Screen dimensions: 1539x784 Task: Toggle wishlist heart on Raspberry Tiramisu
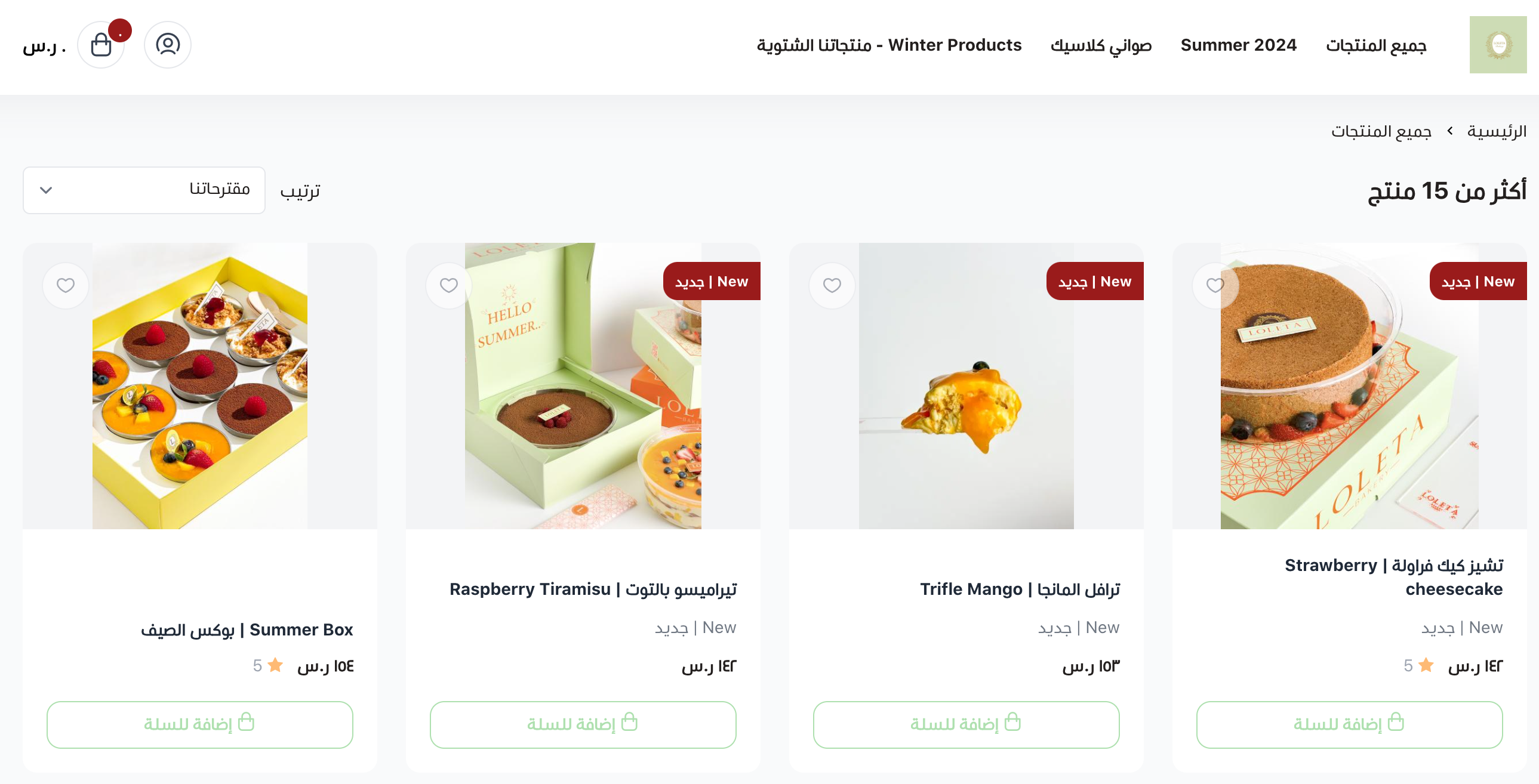click(449, 285)
